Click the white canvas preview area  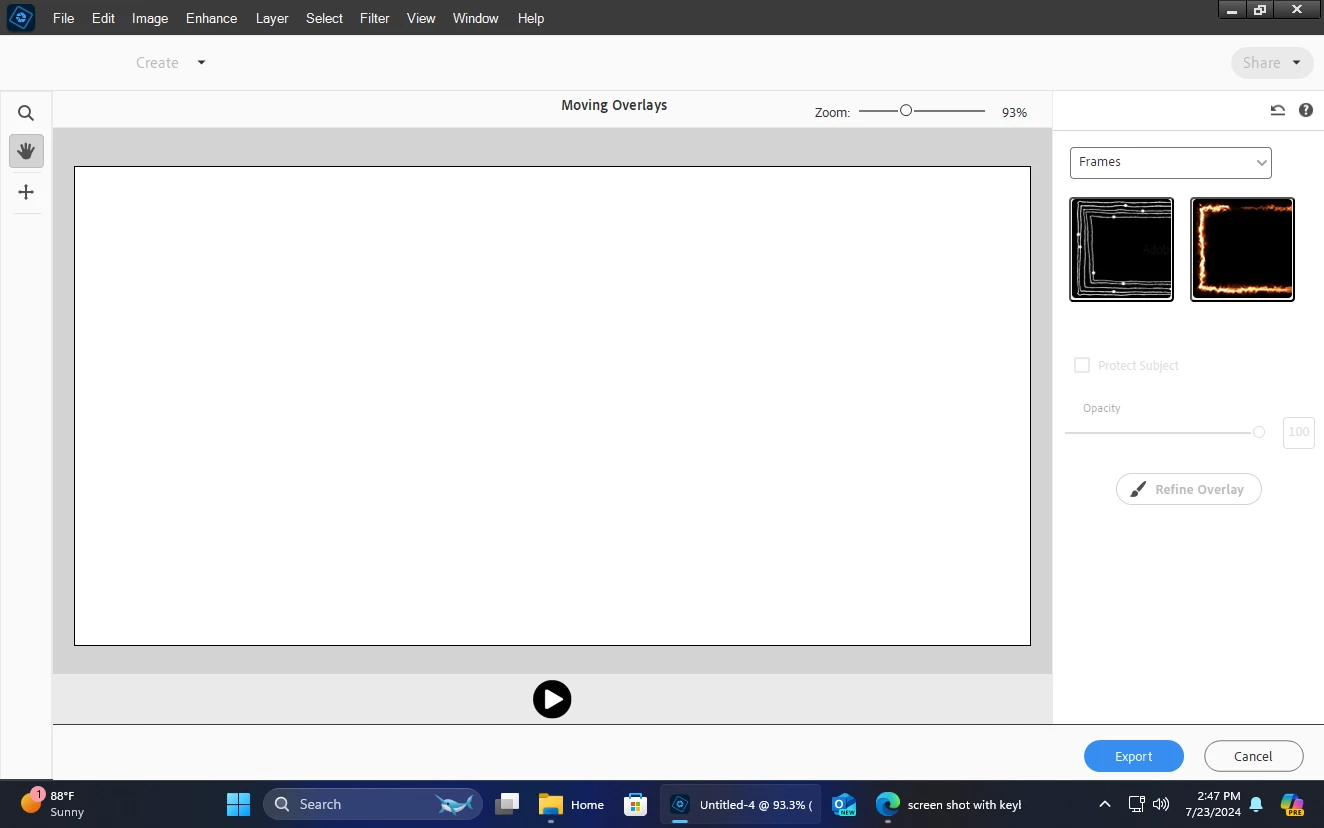tap(552, 406)
